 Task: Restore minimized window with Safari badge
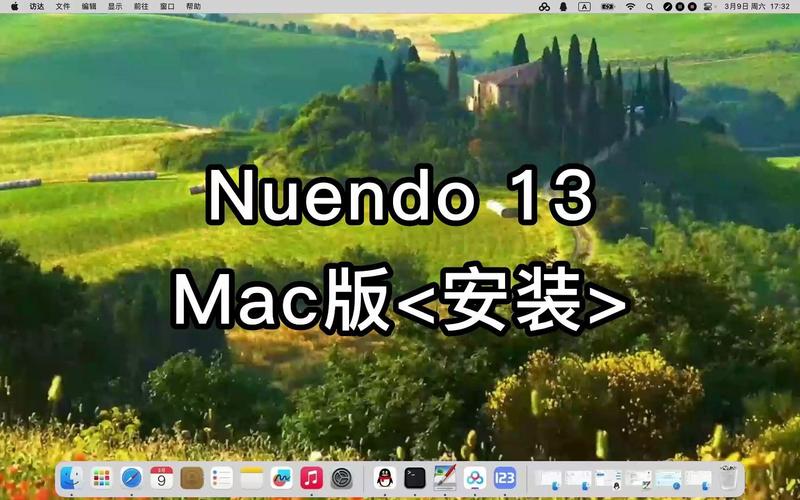668,479
